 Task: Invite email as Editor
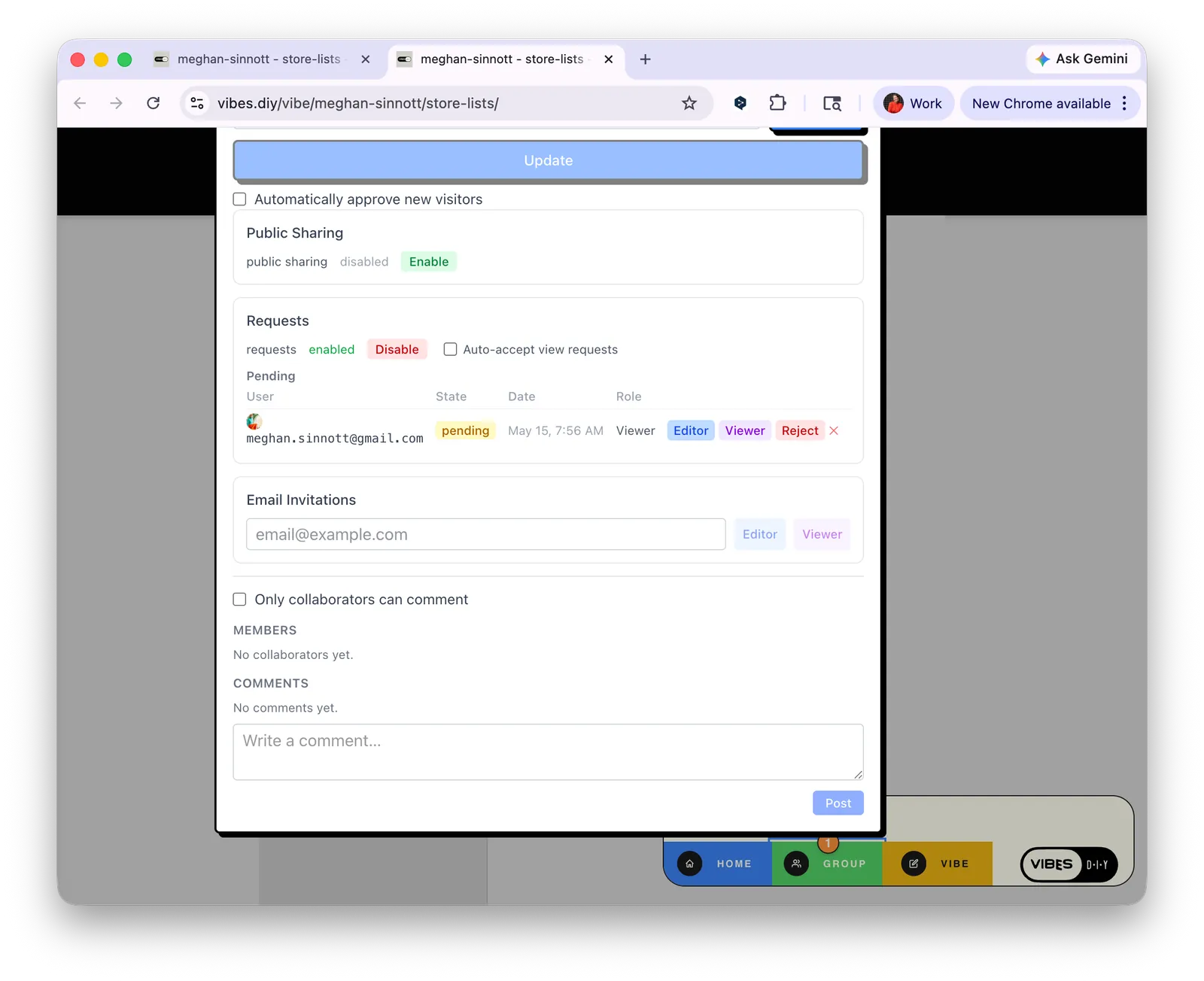[760, 534]
